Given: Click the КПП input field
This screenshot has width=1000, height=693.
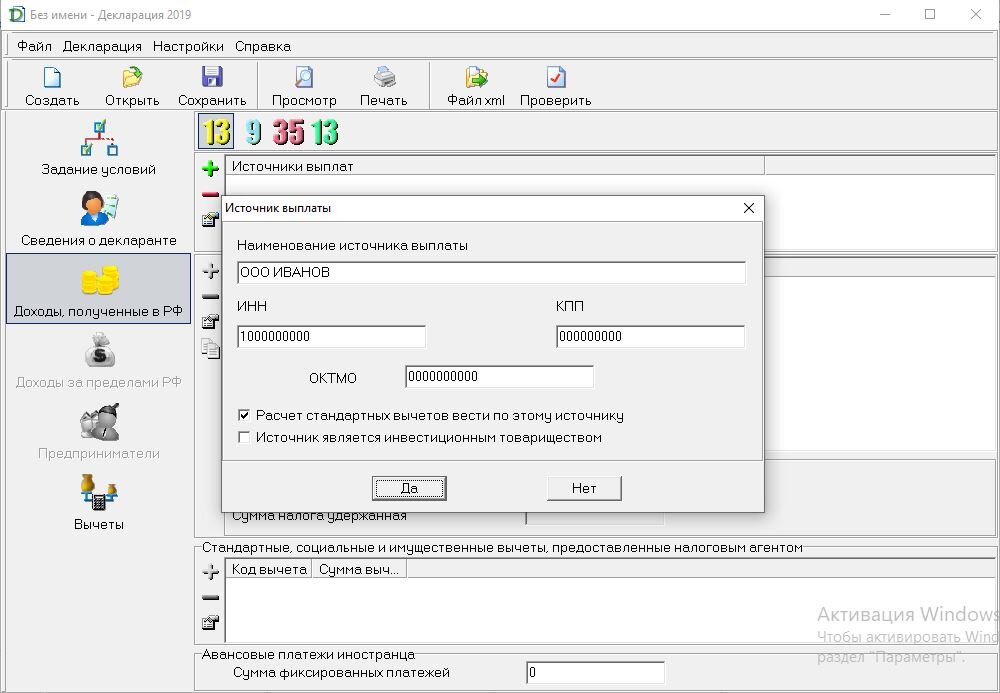Looking at the screenshot, I should [651, 336].
